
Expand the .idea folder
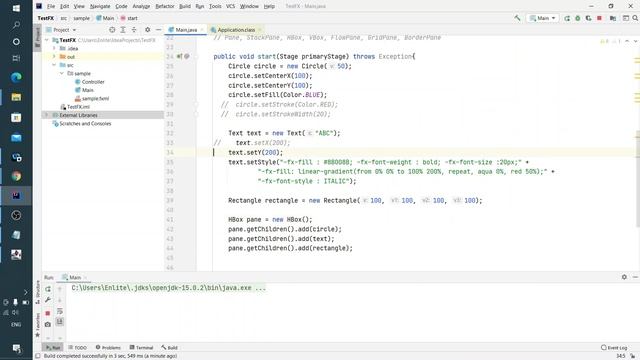[54, 48]
